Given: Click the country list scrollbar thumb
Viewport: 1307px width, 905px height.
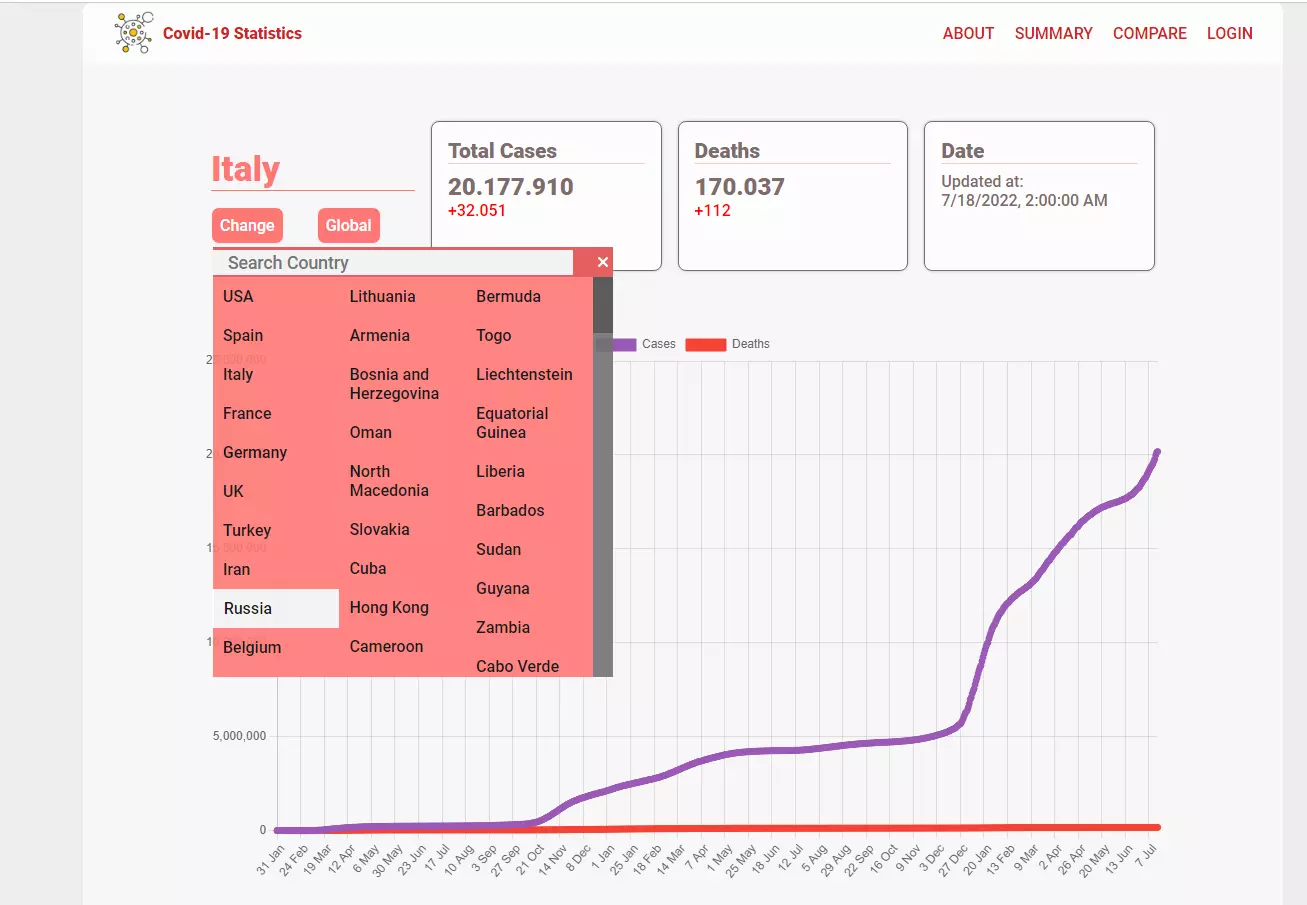Looking at the screenshot, I should (602, 305).
